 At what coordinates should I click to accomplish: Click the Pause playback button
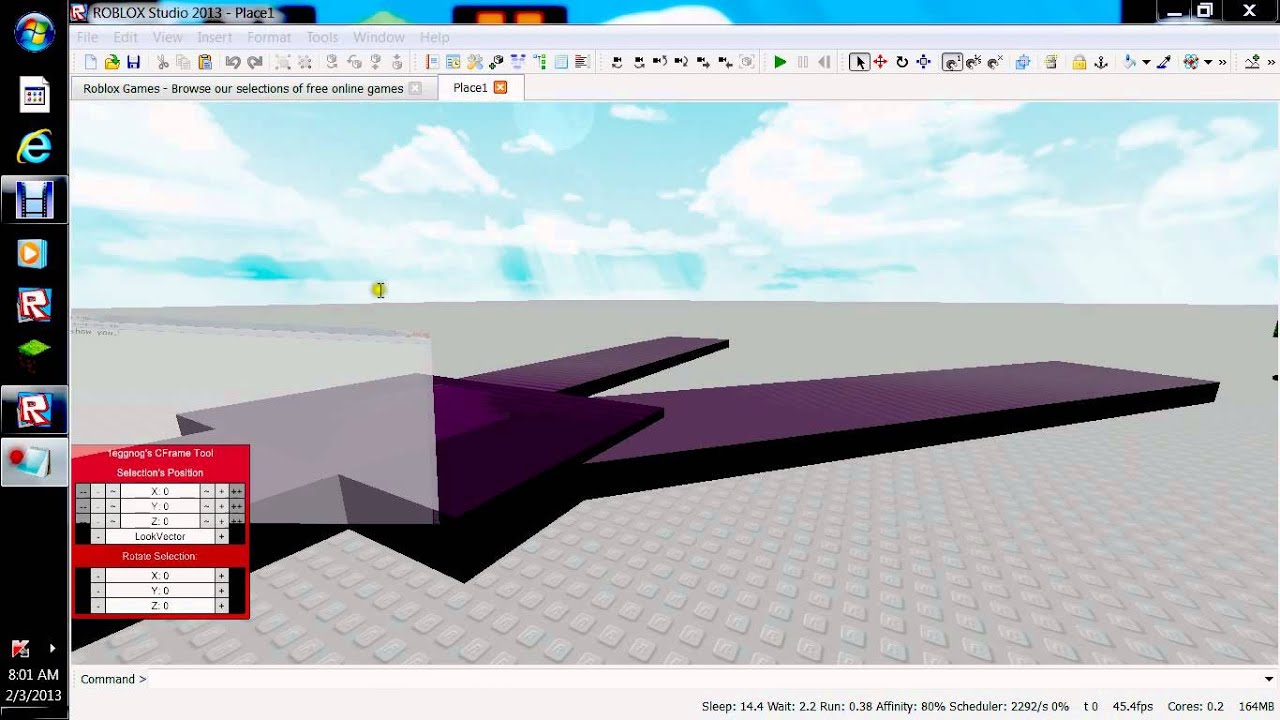point(802,62)
